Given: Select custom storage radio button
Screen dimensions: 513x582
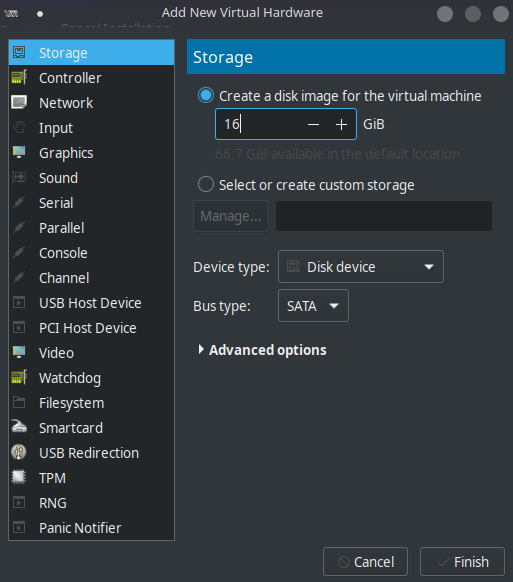Looking at the screenshot, I should (x=206, y=184).
